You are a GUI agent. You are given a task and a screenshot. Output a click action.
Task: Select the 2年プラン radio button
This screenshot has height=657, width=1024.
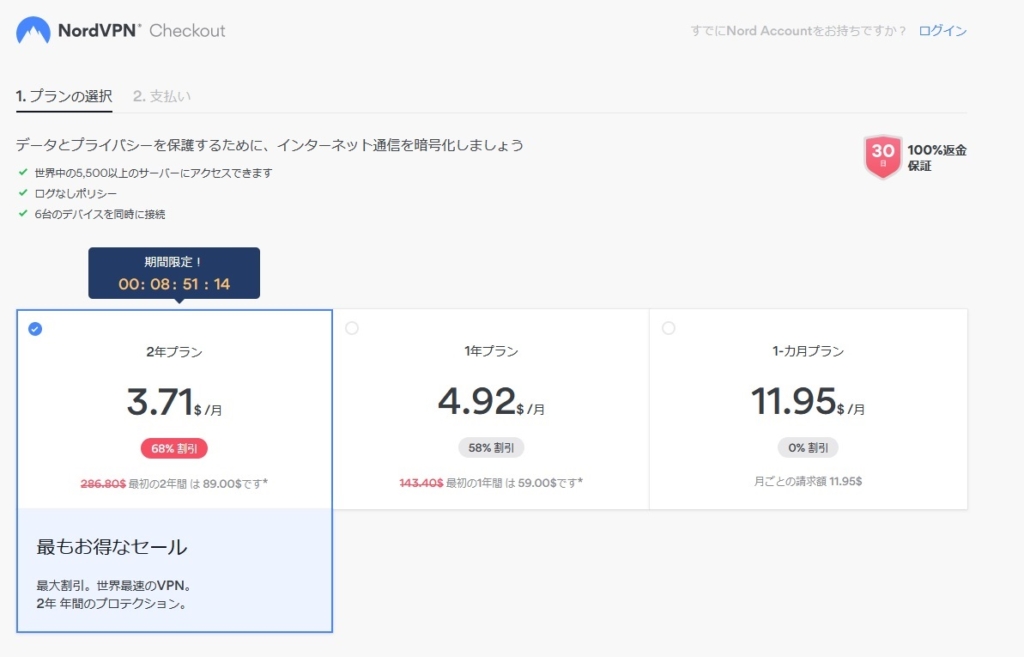[x=35, y=328]
